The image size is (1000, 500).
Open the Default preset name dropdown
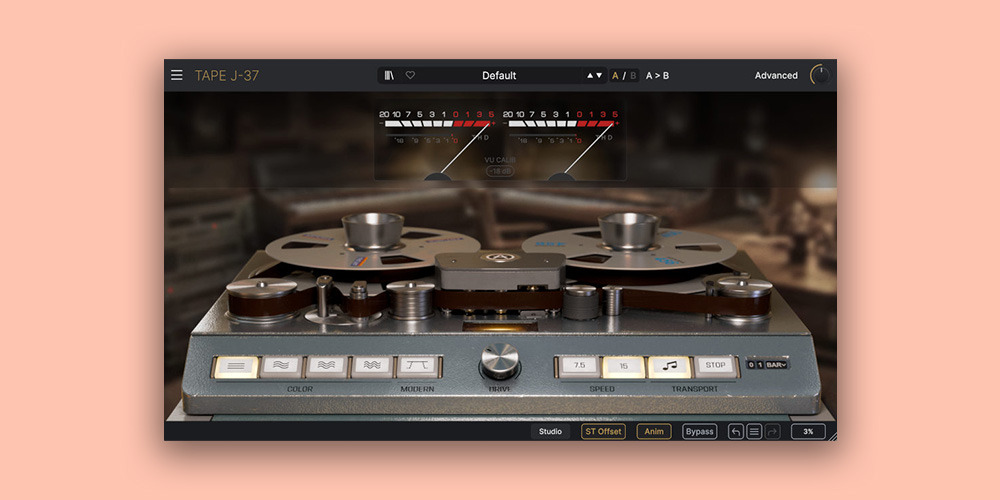(499, 75)
